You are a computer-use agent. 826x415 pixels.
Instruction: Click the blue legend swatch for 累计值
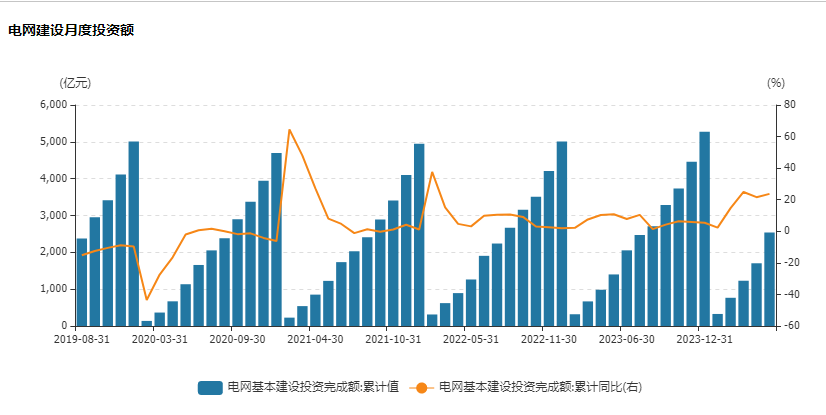[210, 387]
